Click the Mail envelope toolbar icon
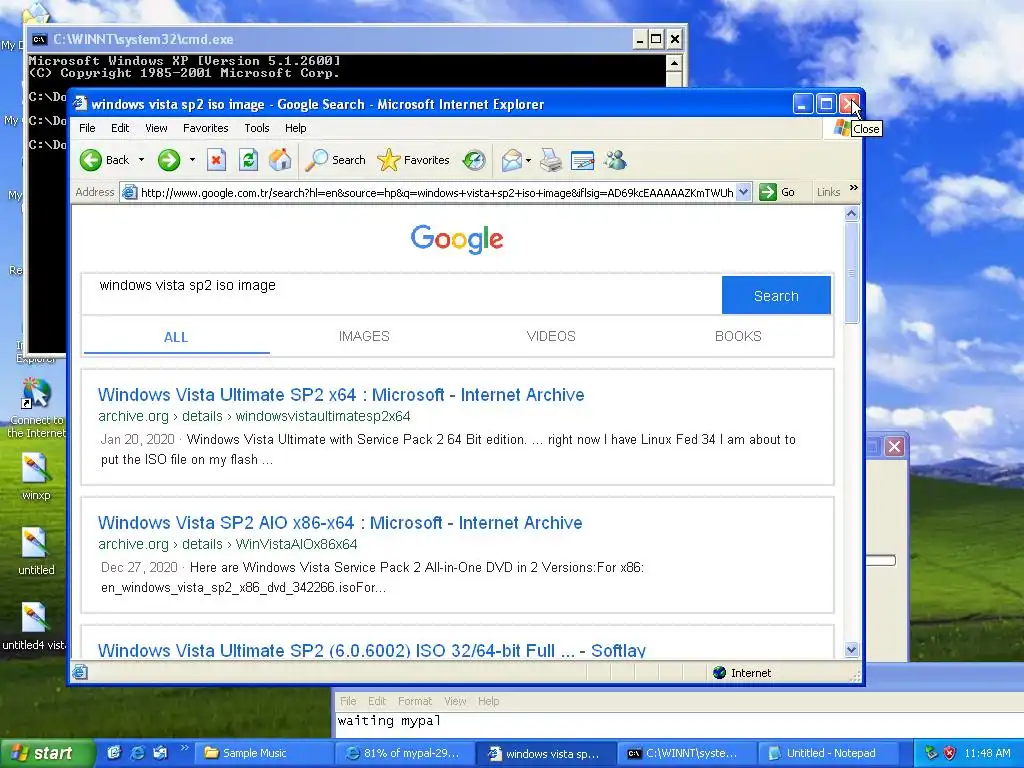This screenshot has width=1024, height=768. pyautogui.click(x=512, y=160)
